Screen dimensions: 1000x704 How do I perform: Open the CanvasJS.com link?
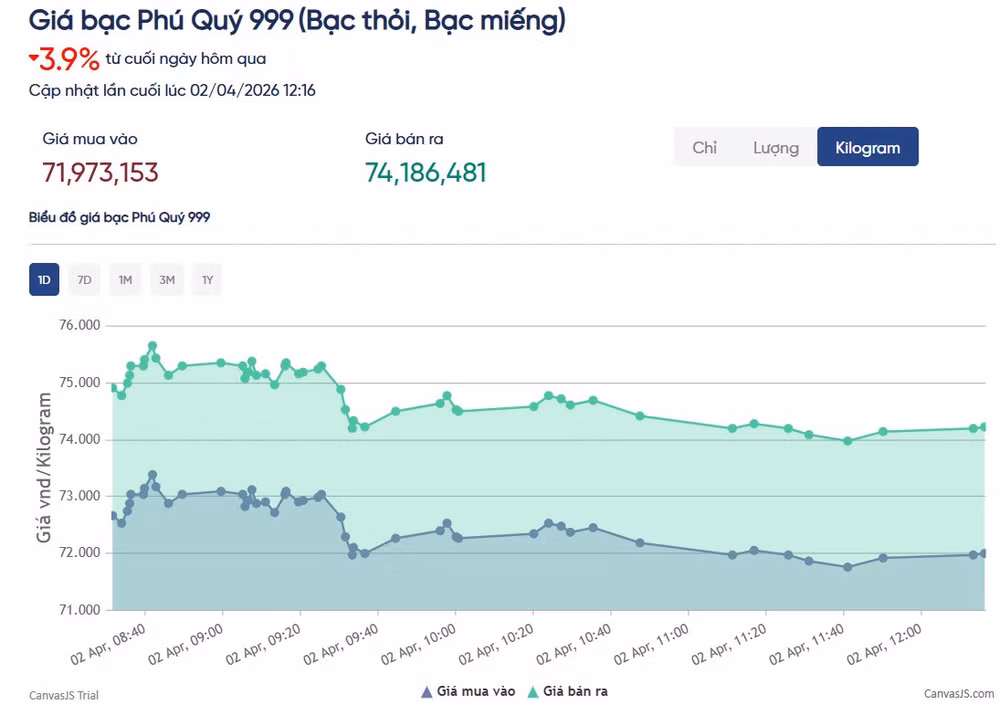coord(959,694)
